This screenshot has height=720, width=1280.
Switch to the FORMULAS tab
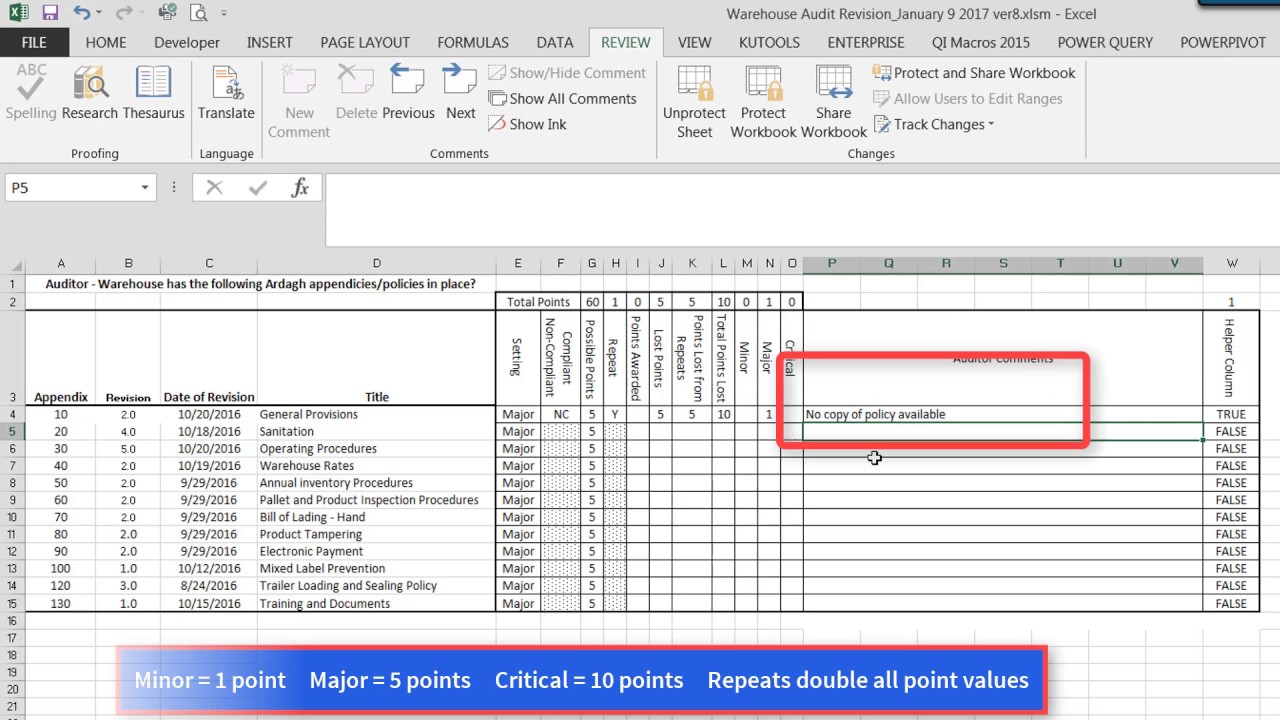[x=473, y=43]
